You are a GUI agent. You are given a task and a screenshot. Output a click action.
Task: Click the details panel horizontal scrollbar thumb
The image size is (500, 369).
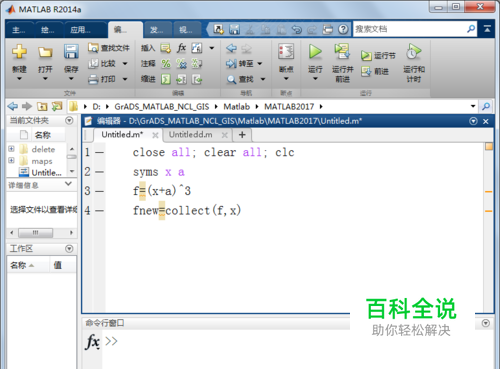pos(35,233)
